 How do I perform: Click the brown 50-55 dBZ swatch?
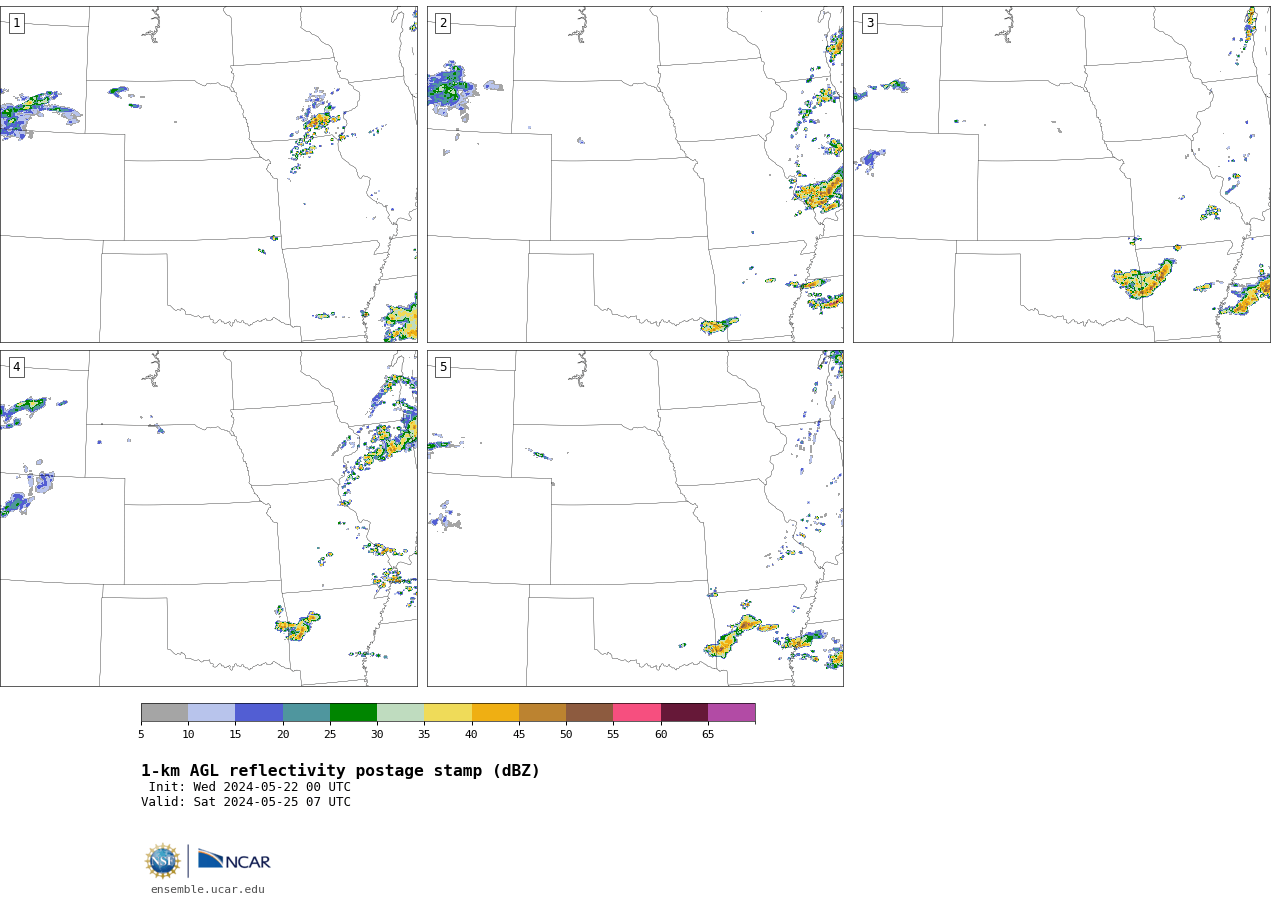(590, 713)
